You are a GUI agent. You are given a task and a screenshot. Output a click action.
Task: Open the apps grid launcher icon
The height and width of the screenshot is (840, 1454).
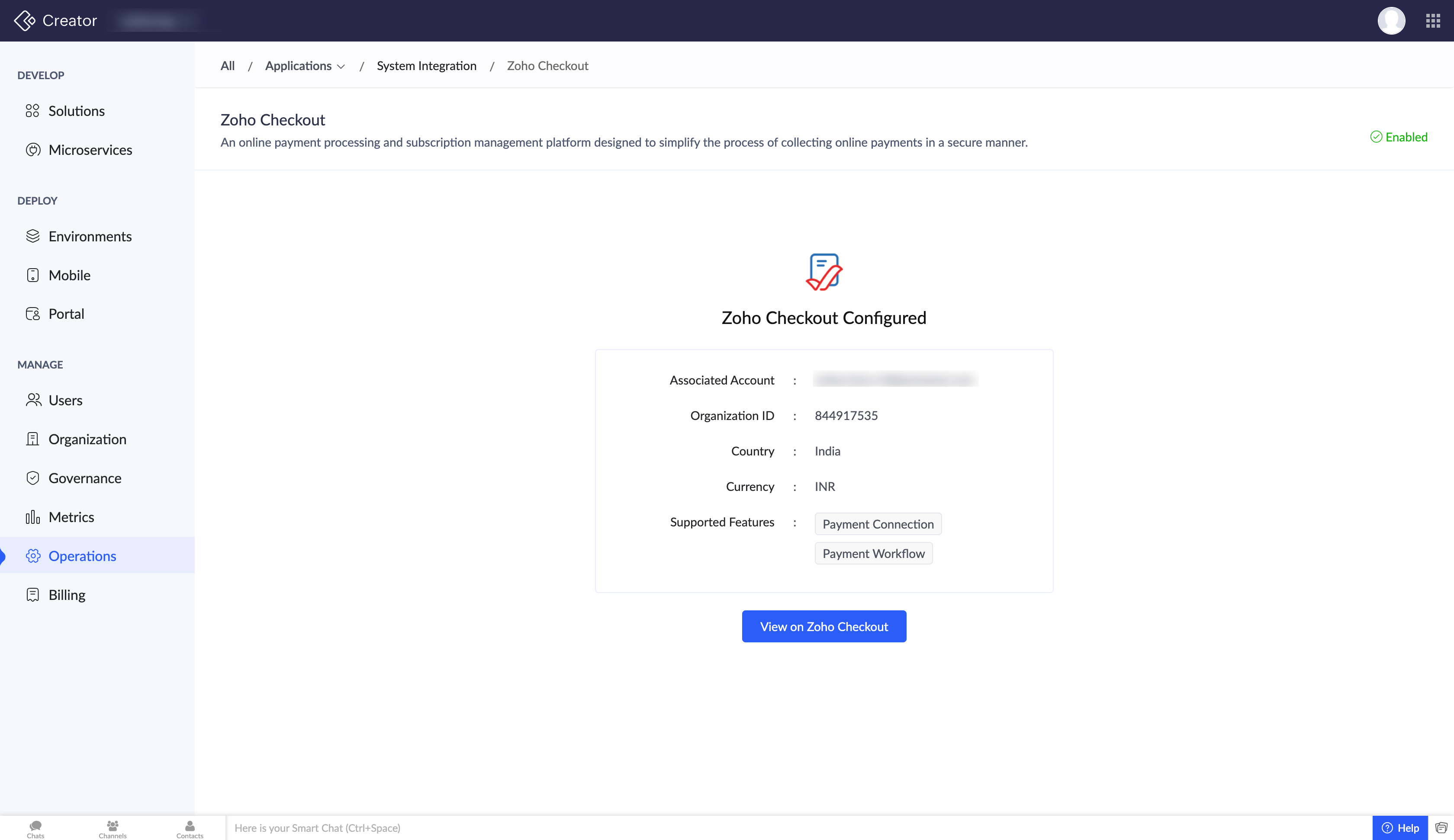[x=1433, y=21]
